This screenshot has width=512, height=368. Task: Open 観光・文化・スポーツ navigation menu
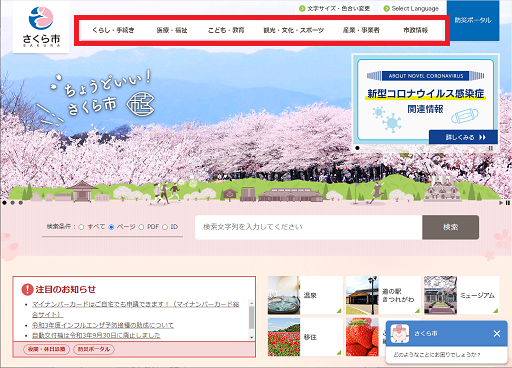[x=293, y=30]
